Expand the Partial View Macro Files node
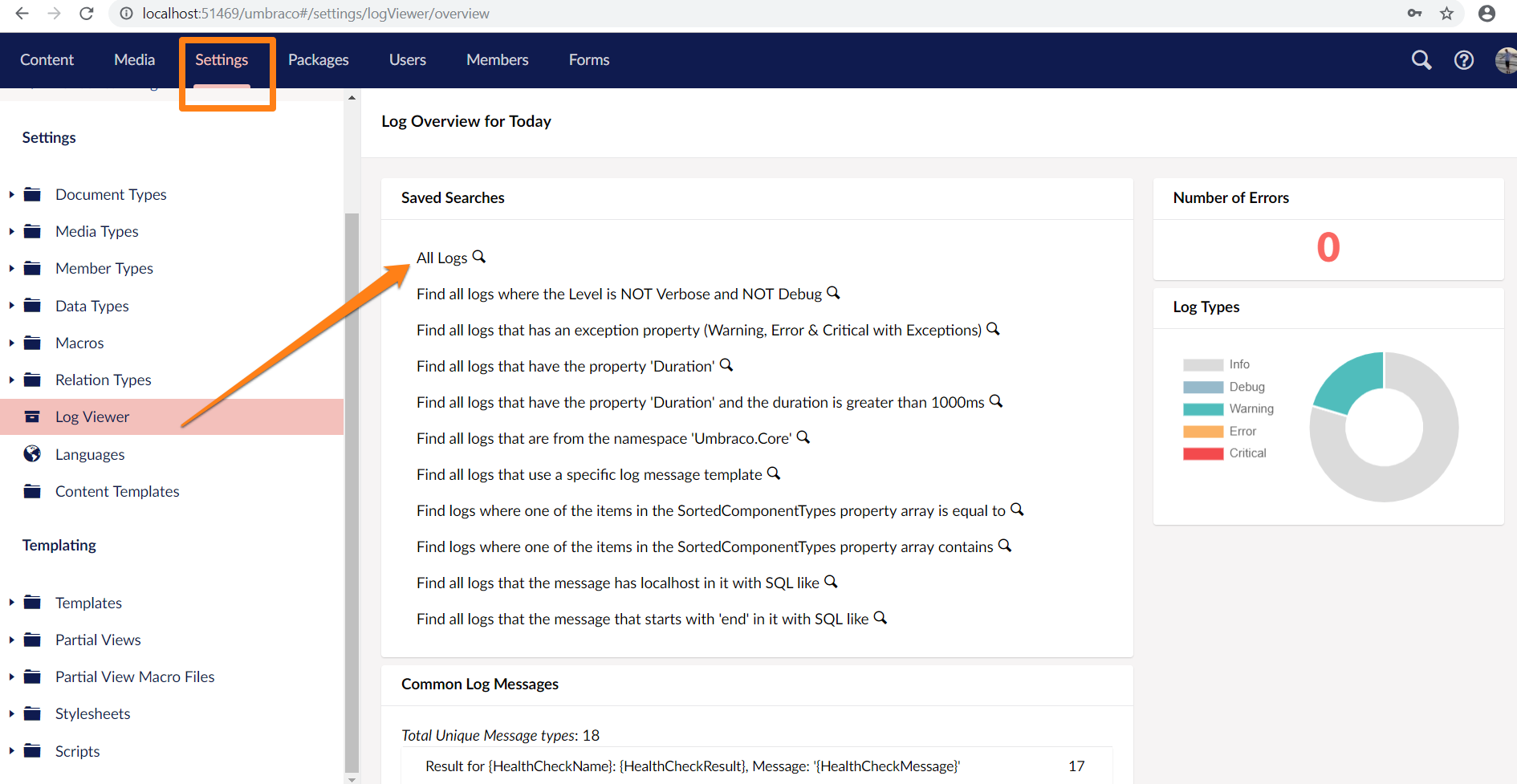This screenshot has height=784, width=1517. 11,676
